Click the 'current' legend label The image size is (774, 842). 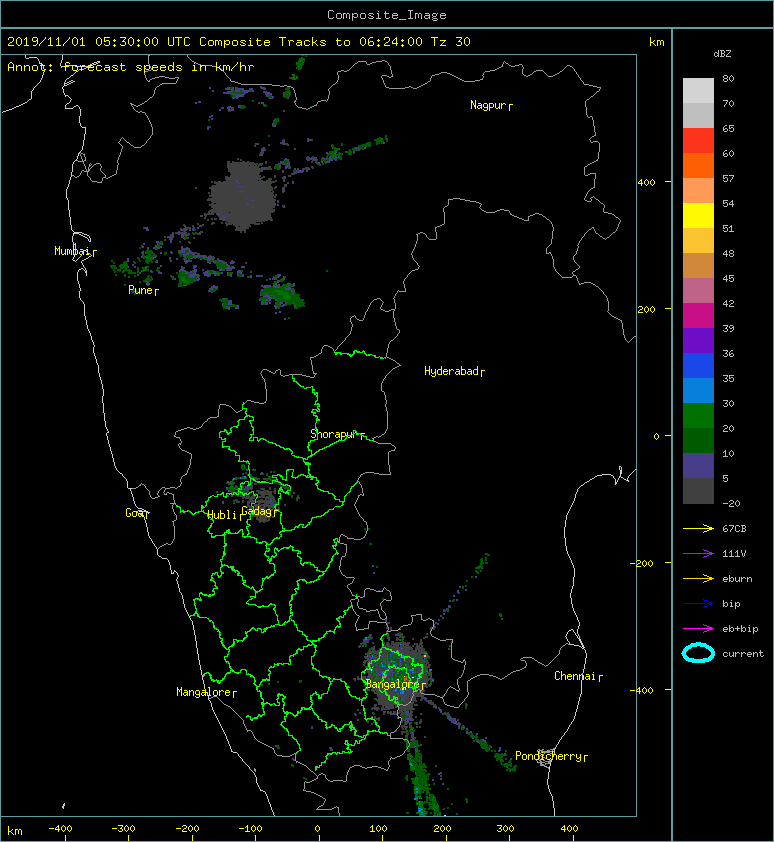tap(743, 654)
